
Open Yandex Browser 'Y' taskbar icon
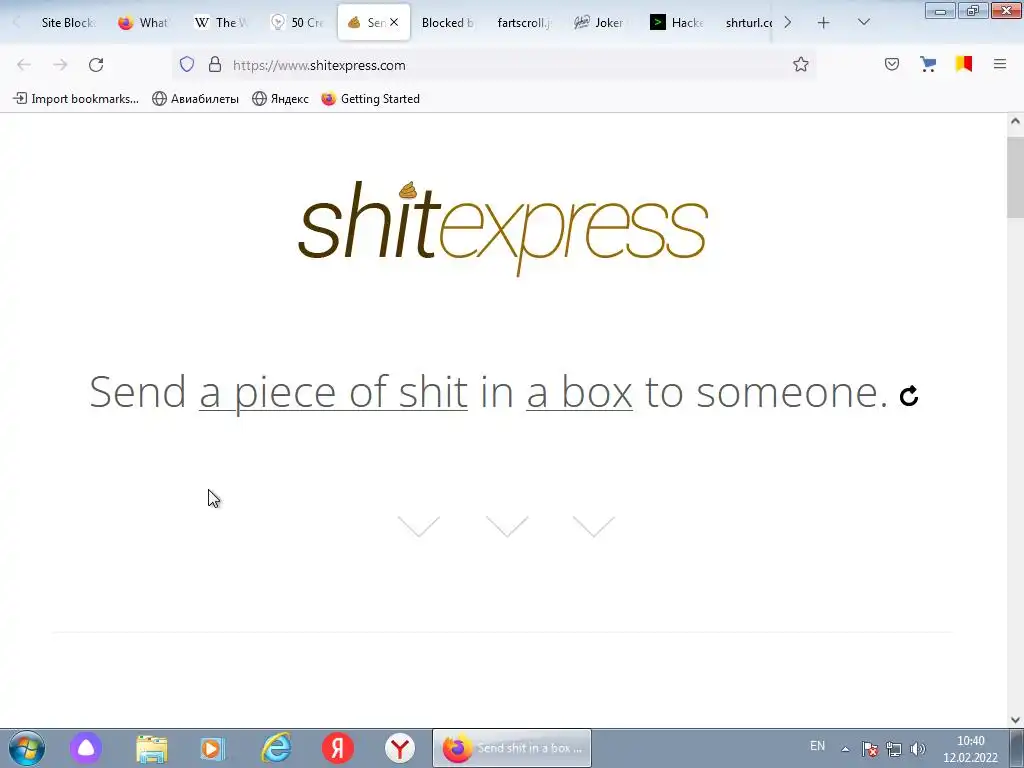click(400, 748)
